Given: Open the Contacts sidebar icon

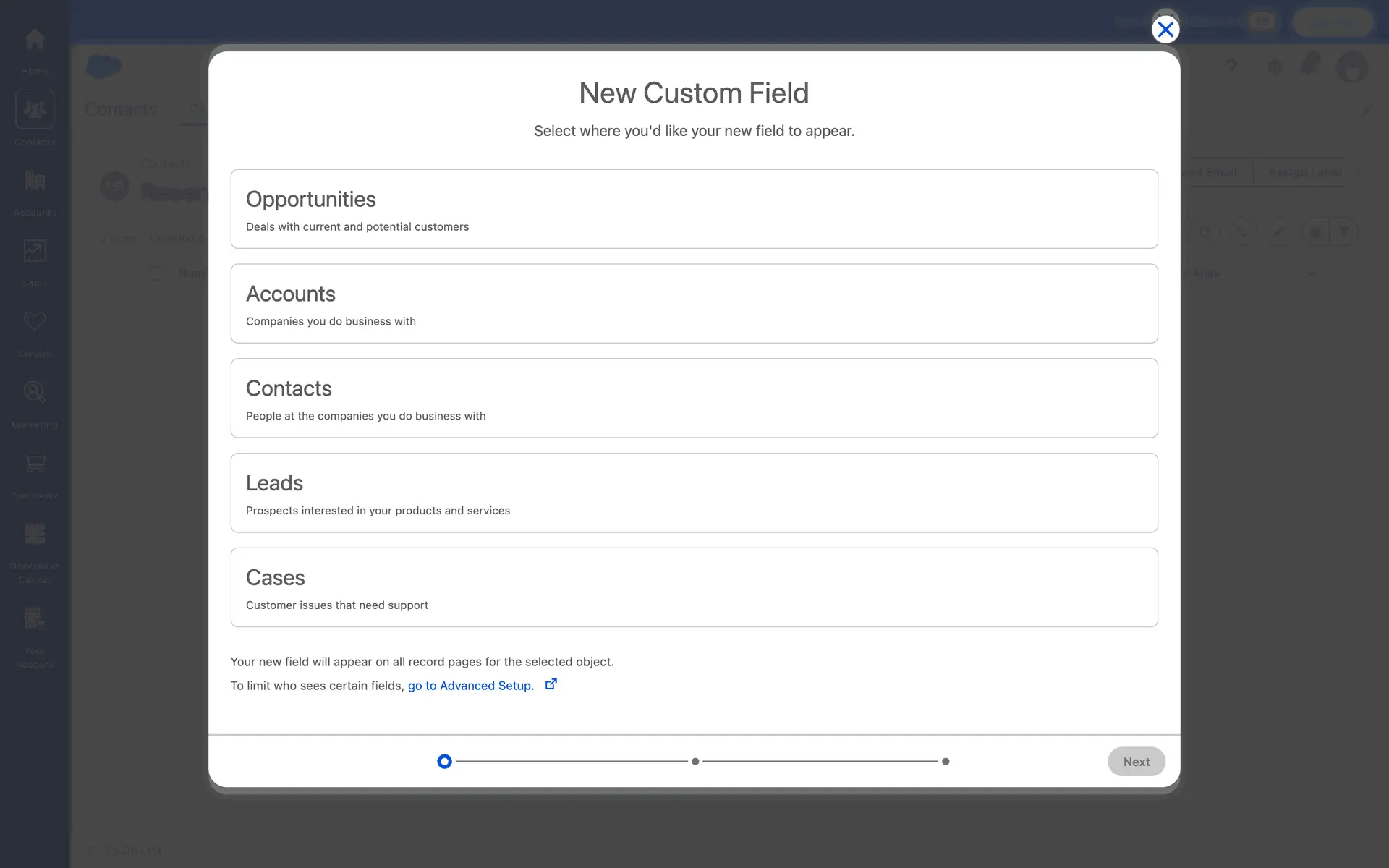Looking at the screenshot, I should 35,110.
